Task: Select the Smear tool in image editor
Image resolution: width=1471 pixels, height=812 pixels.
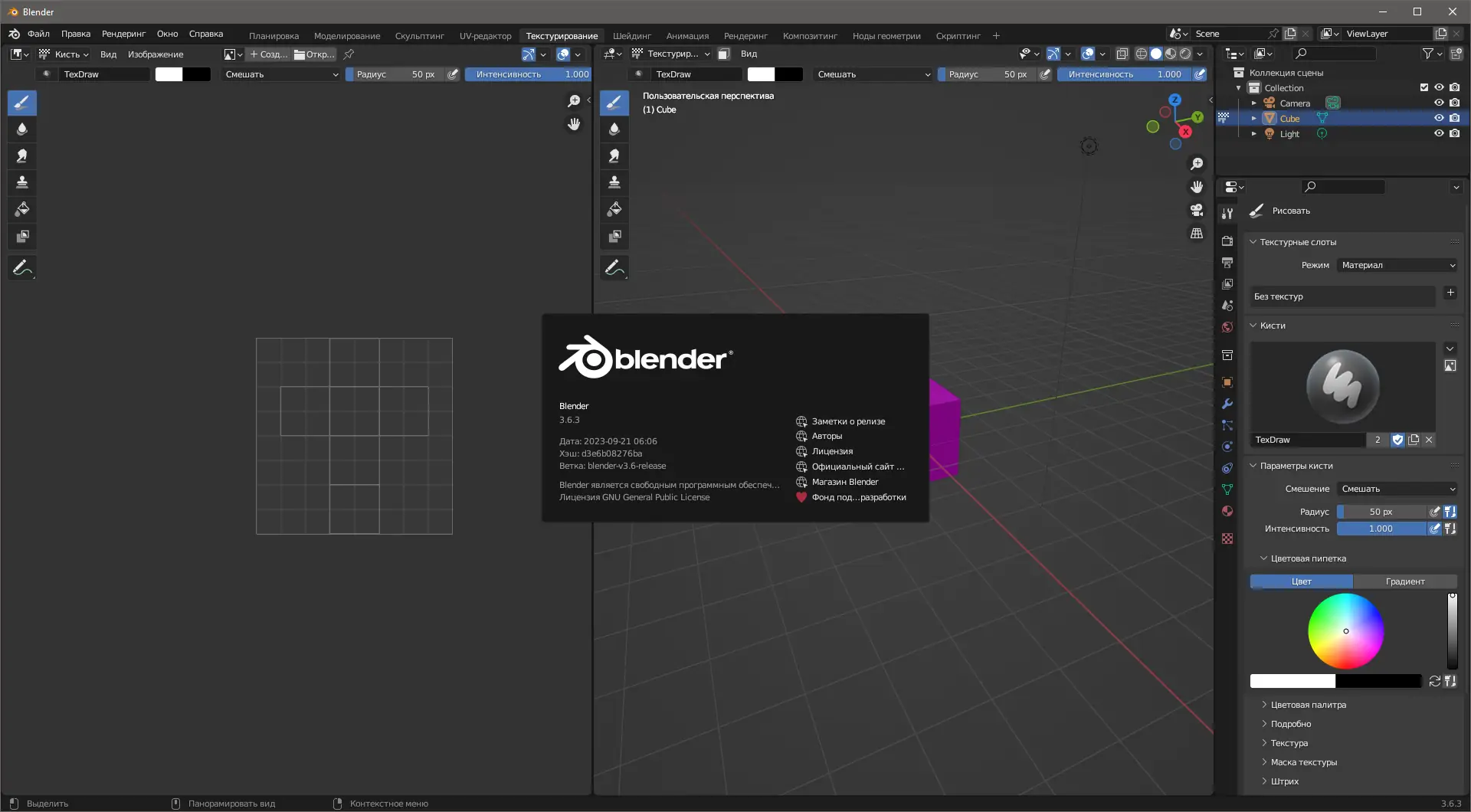Action: point(22,156)
